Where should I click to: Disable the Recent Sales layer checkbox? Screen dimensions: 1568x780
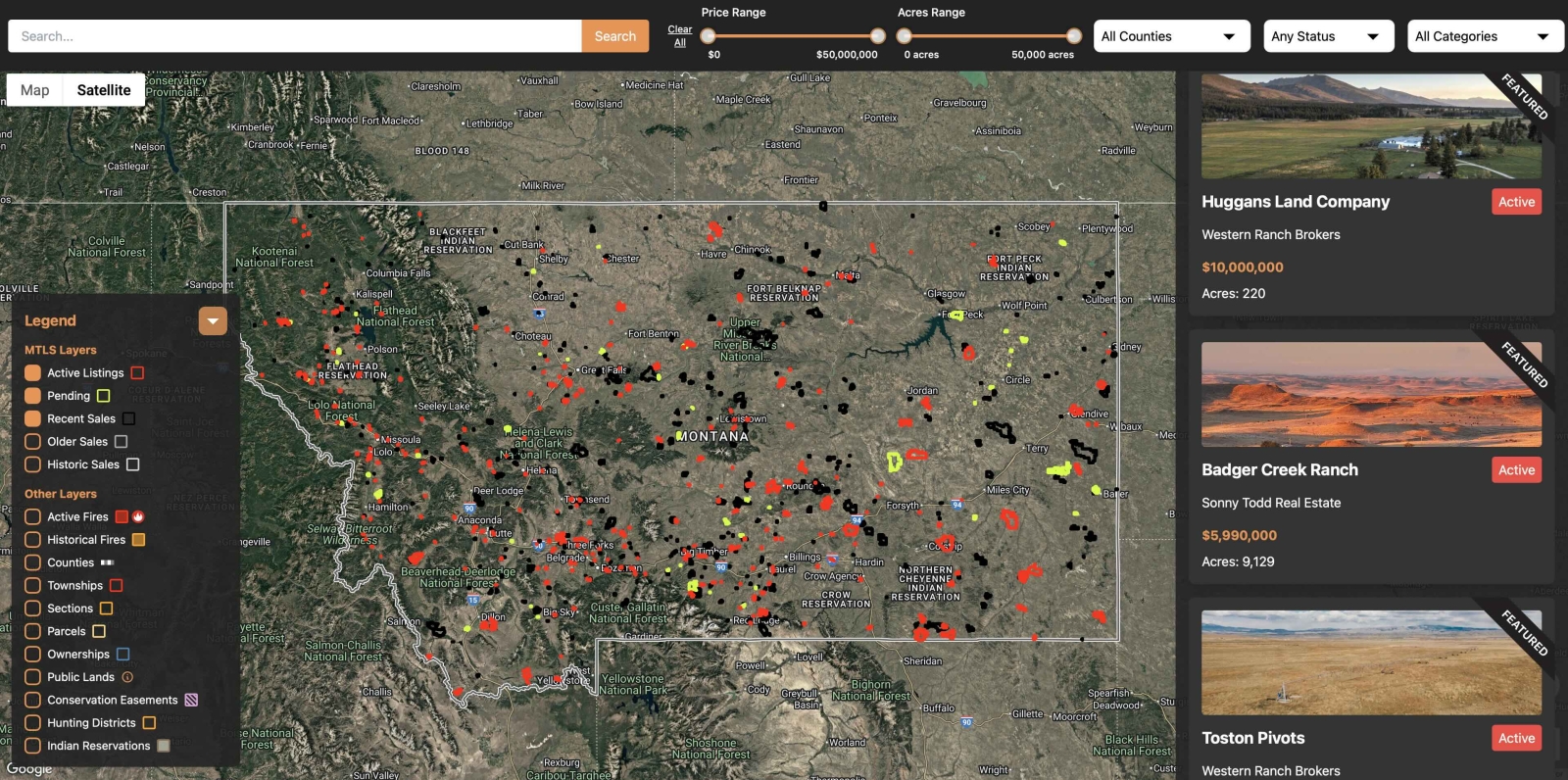coord(32,419)
